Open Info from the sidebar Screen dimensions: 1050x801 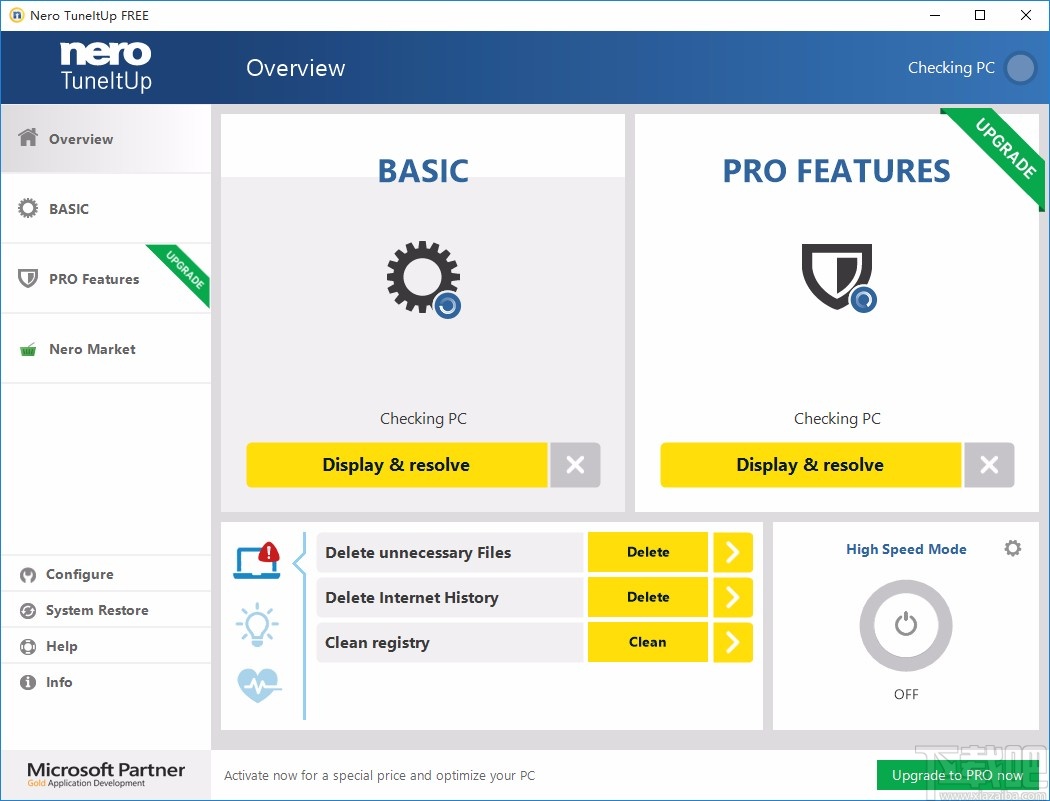[x=106, y=682]
